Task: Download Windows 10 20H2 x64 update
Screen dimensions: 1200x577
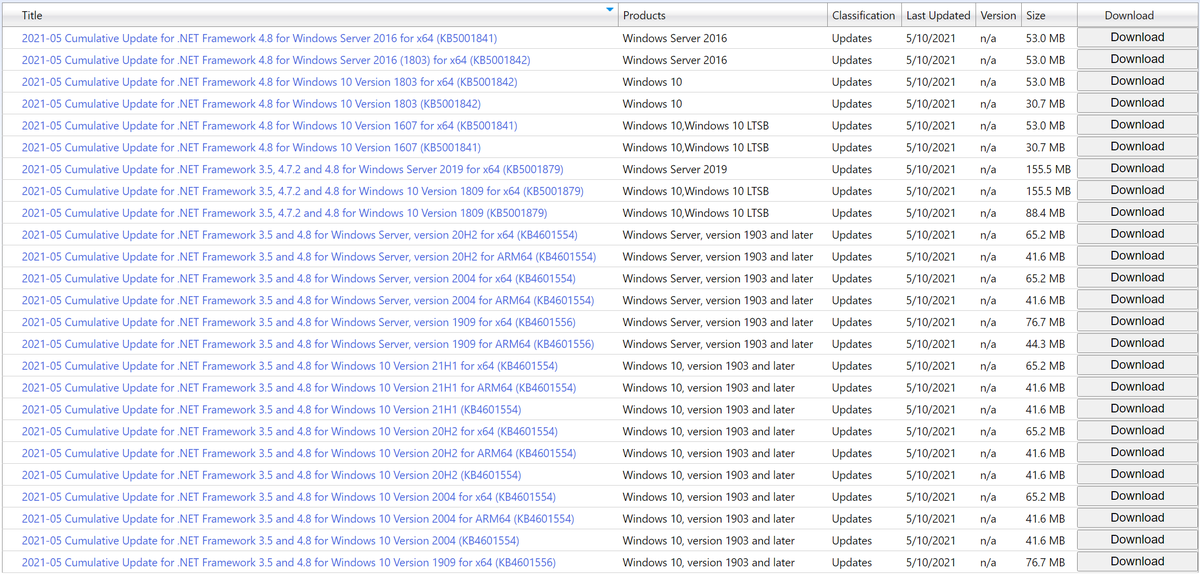Action: [1137, 432]
